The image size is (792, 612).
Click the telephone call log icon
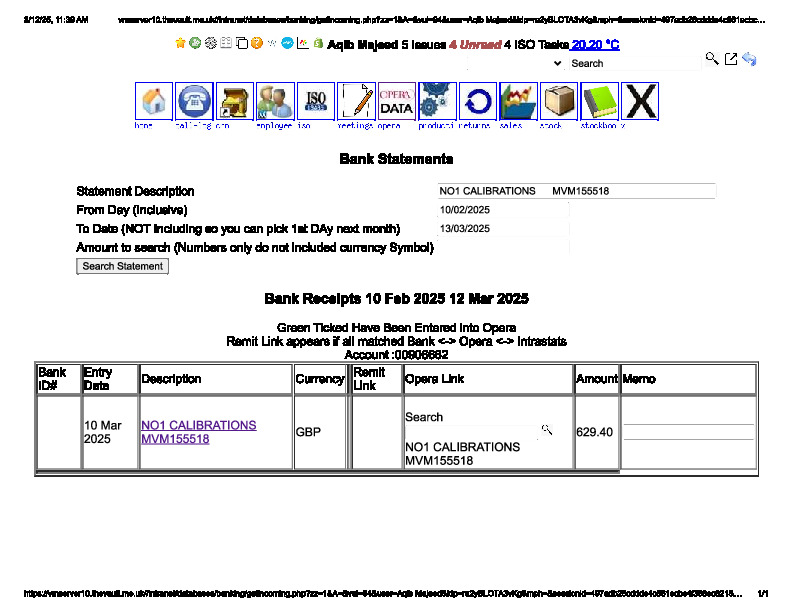[x=194, y=102]
